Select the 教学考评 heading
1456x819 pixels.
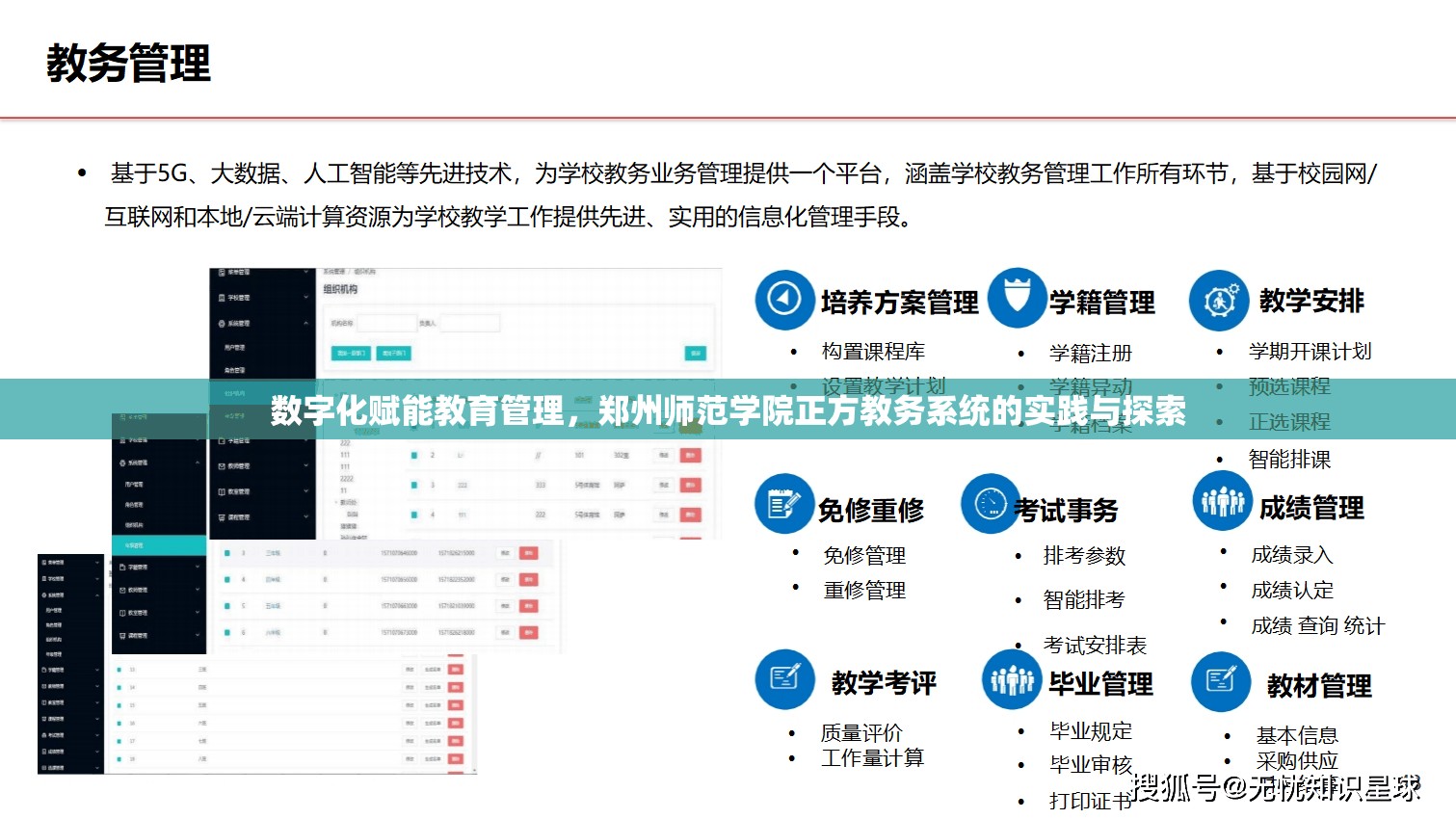click(x=884, y=683)
